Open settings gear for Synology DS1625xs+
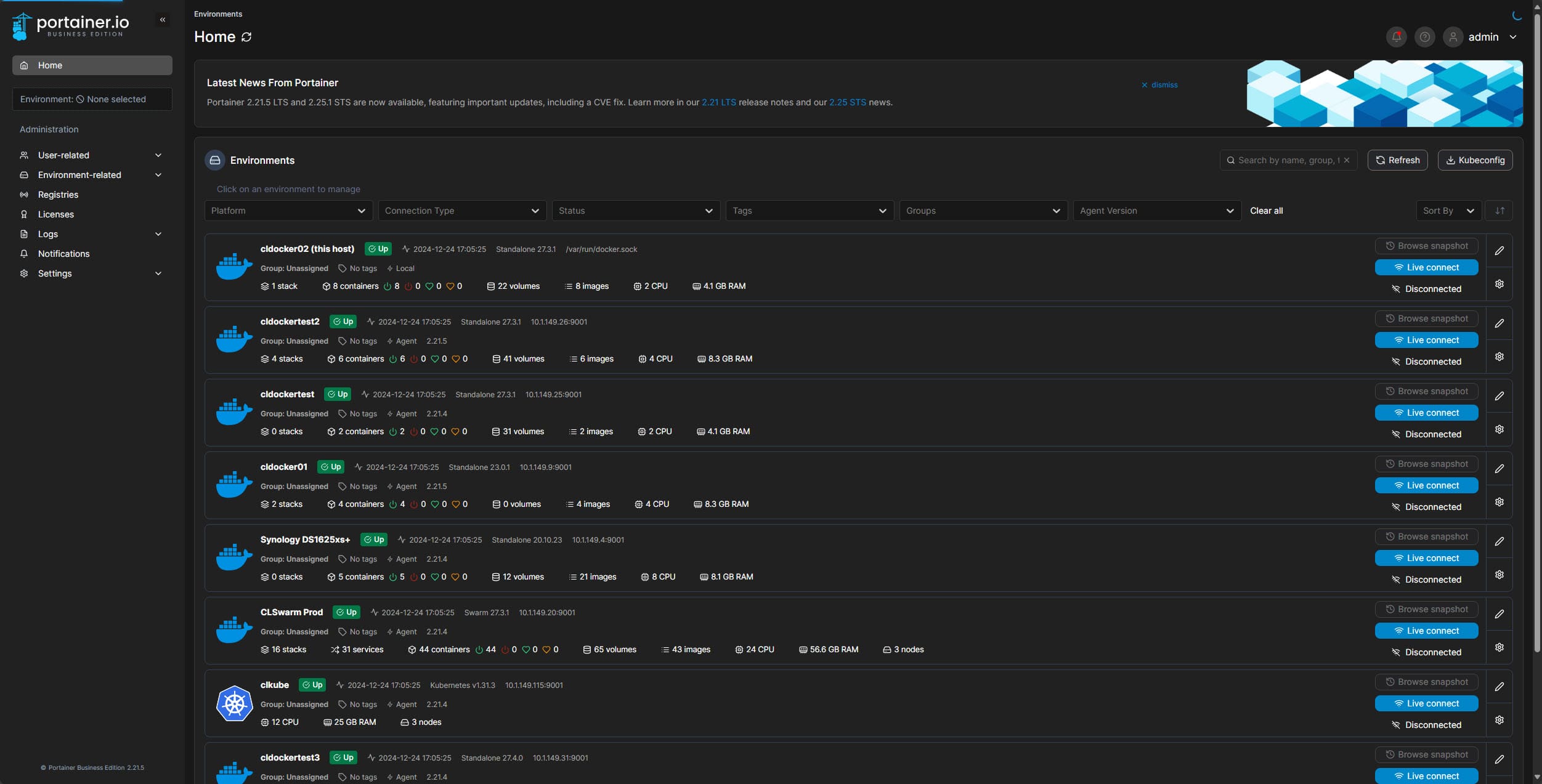The width and height of the screenshot is (1542, 784). tap(1499, 575)
